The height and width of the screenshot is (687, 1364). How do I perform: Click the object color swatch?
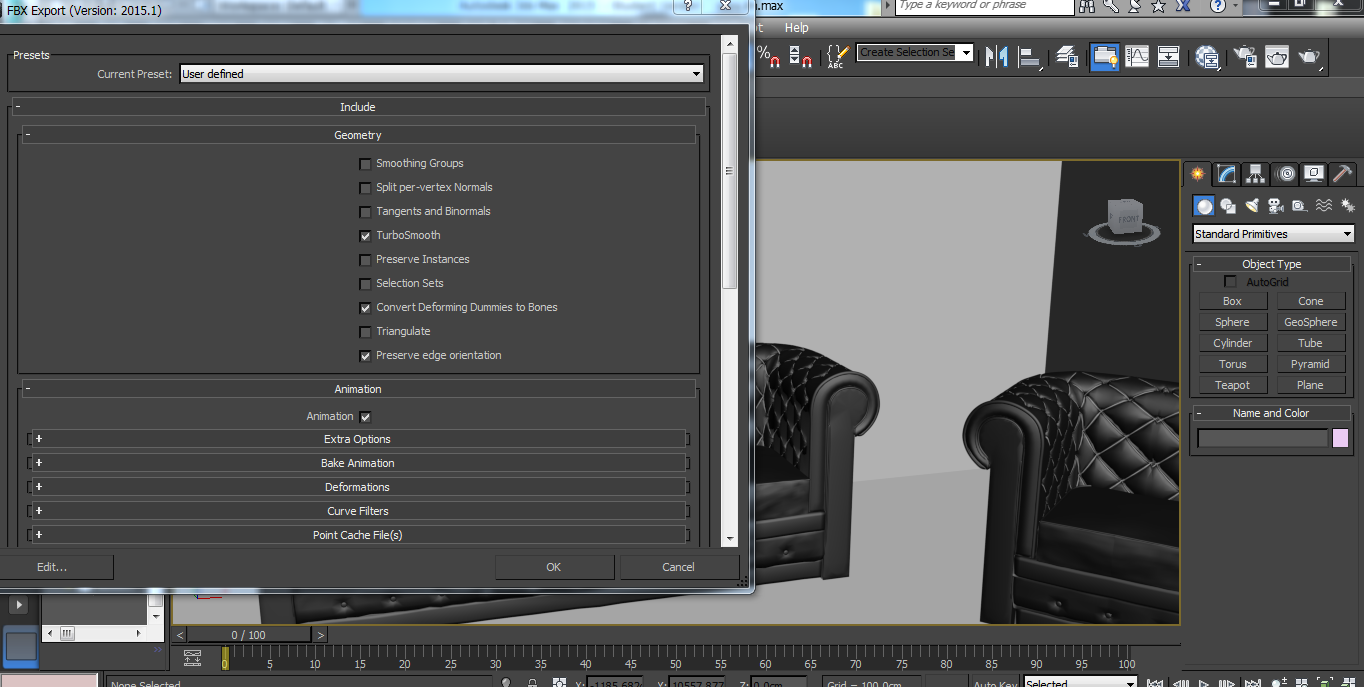pos(1340,438)
